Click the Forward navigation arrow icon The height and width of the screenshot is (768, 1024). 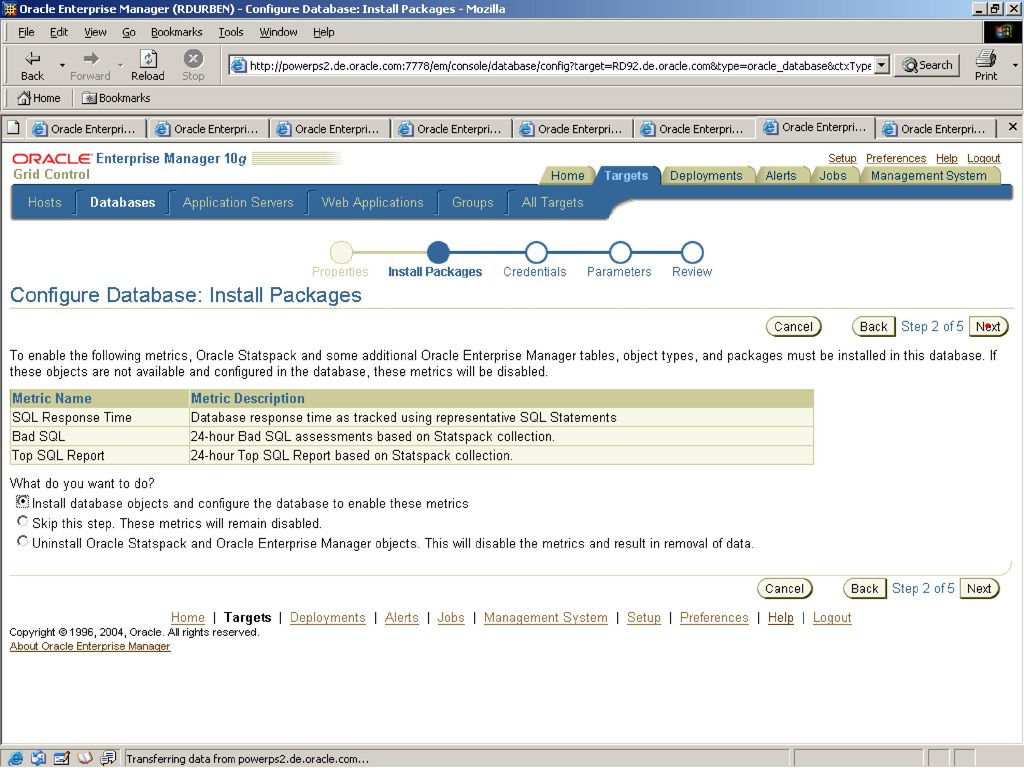tap(91, 59)
